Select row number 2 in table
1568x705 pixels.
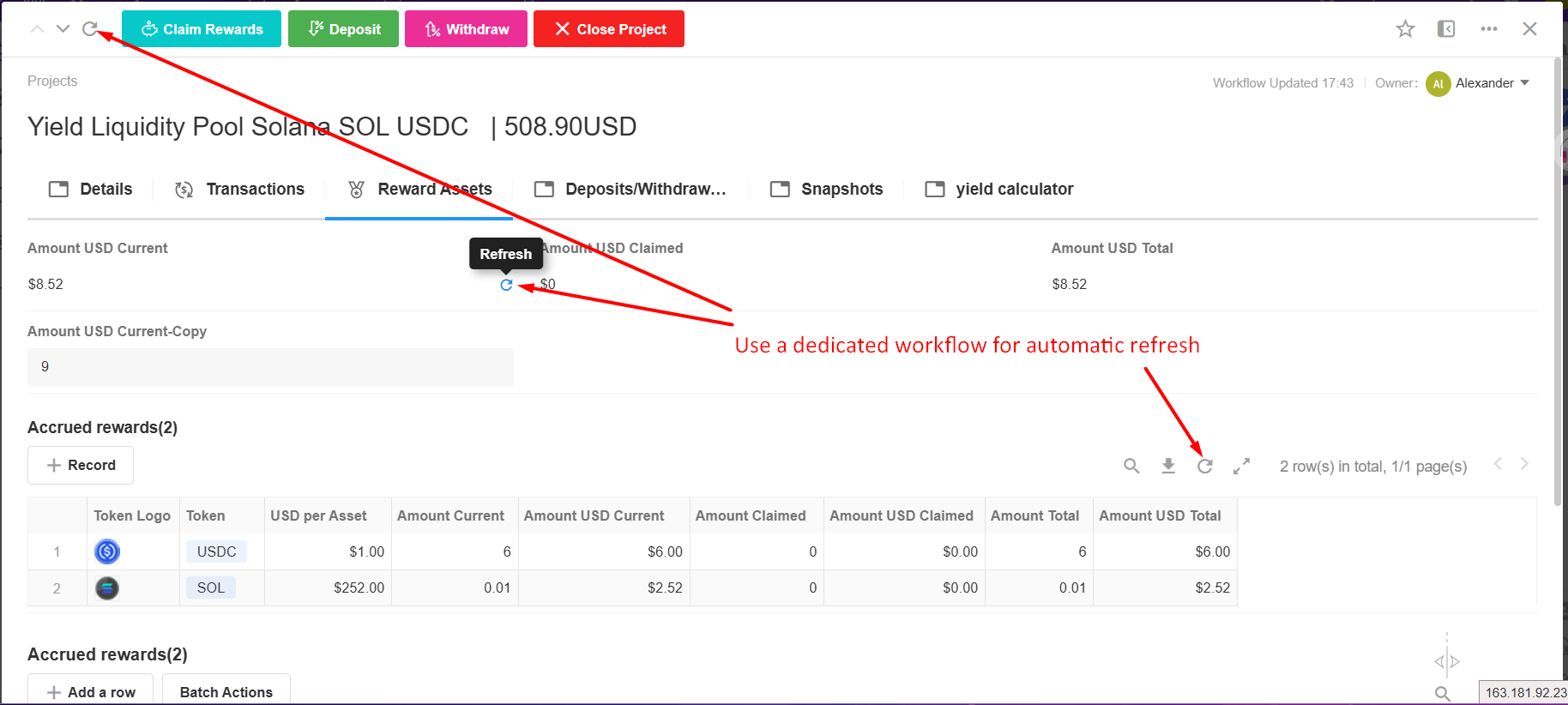coord(57,588)
